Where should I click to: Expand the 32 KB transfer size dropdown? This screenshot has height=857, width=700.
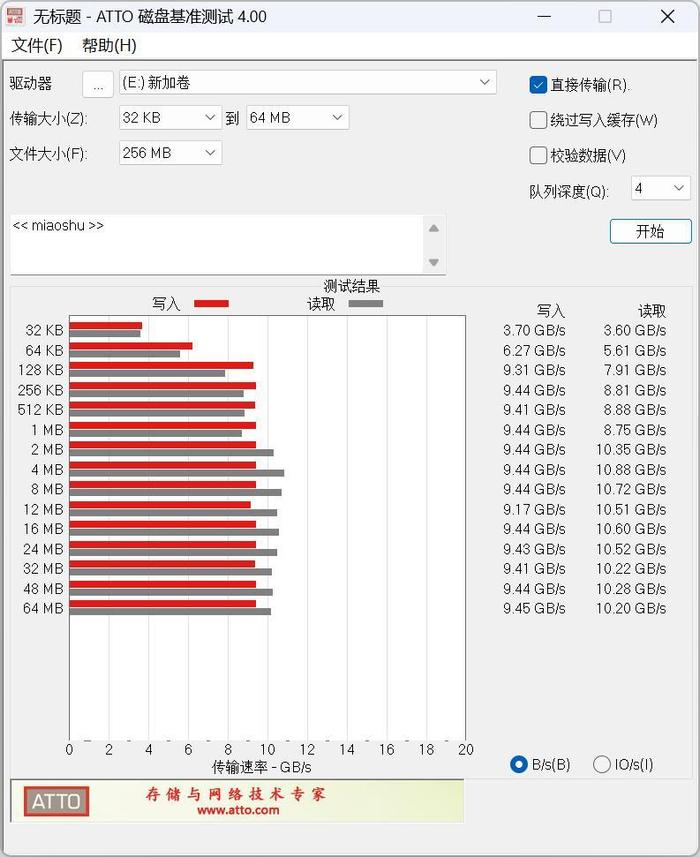click(x=170, y=118)
